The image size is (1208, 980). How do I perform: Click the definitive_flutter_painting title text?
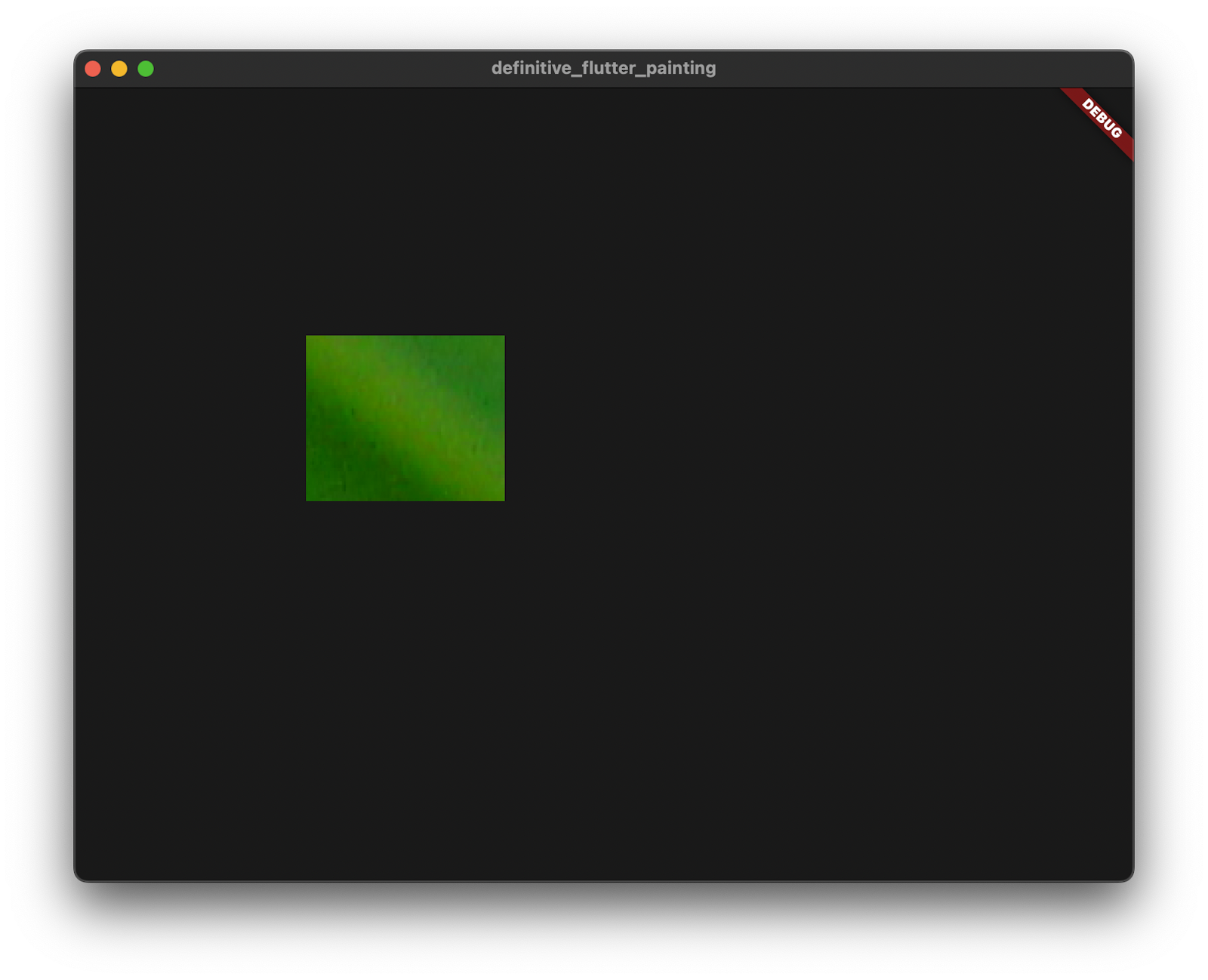coord(603,67)
